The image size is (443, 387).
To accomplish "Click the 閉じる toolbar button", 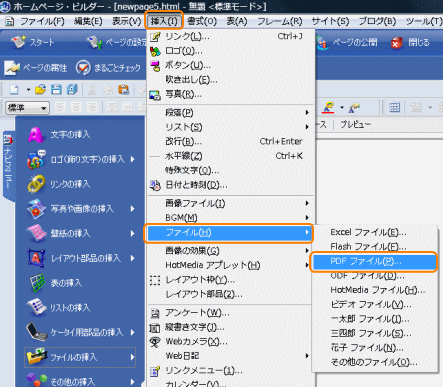I will (410, 43).
